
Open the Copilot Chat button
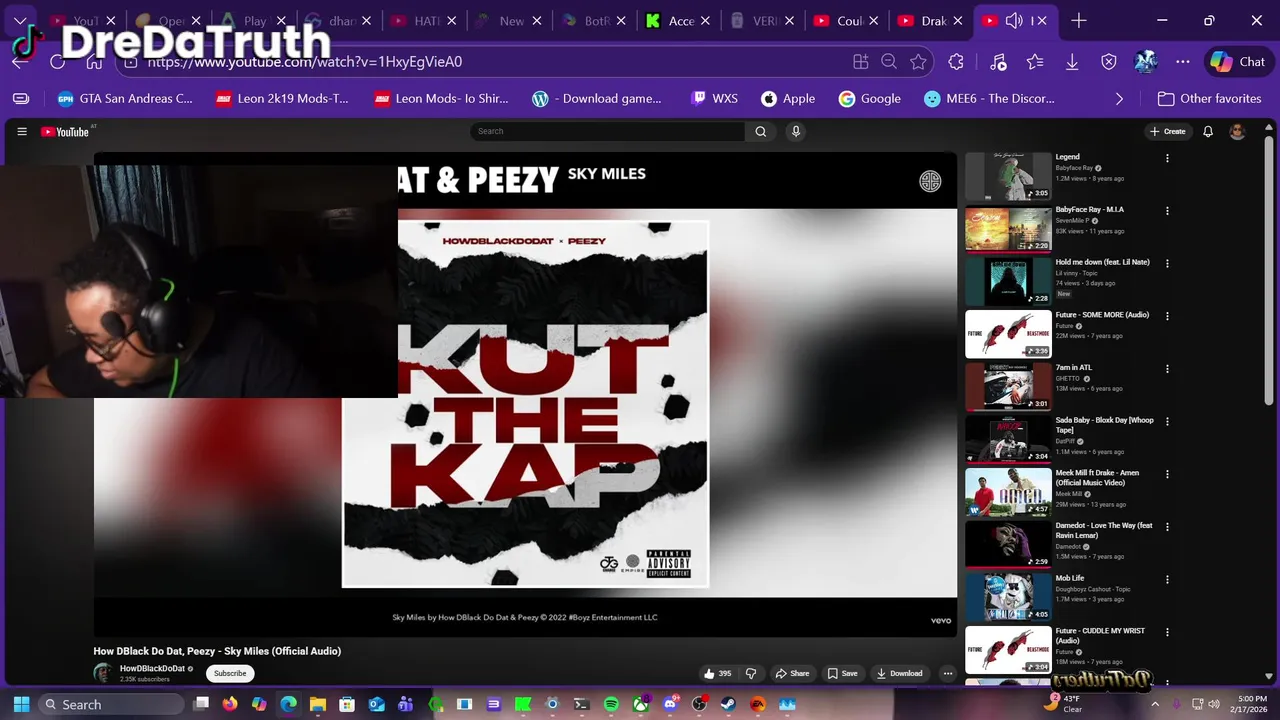1238,62
